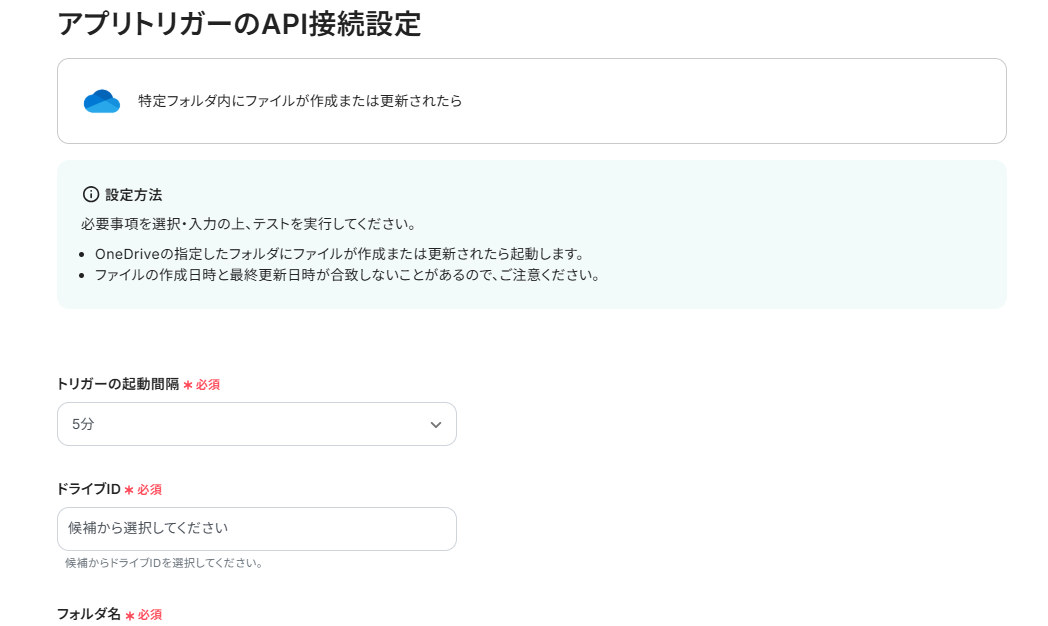Viewport: 1048px width, 626px height.
Task: Click the アプリトリガーのAPI接続設定 page heading
Action: [x=239, y=24]
